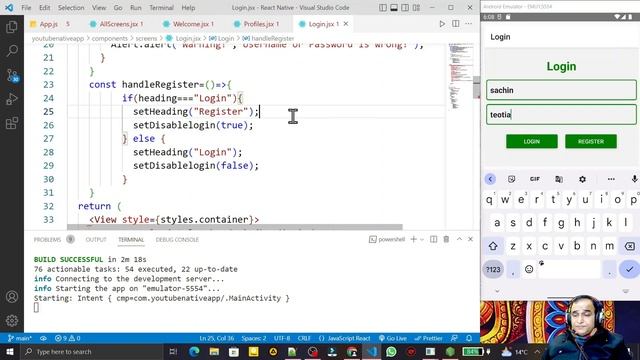Open the Edit menu
640x360 pixels.
(44, 8)
